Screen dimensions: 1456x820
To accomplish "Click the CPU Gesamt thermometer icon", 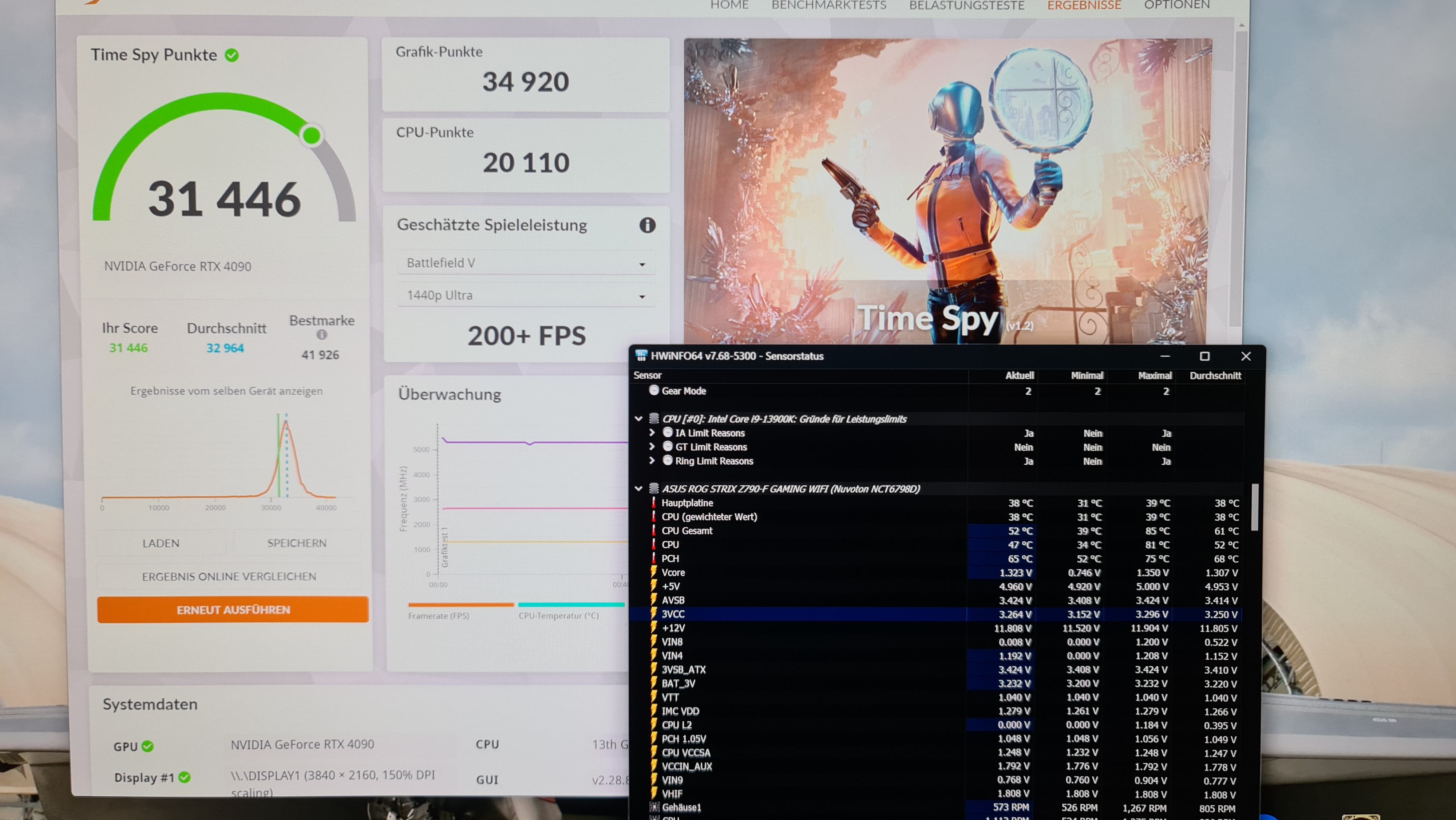I will [654, 530].
